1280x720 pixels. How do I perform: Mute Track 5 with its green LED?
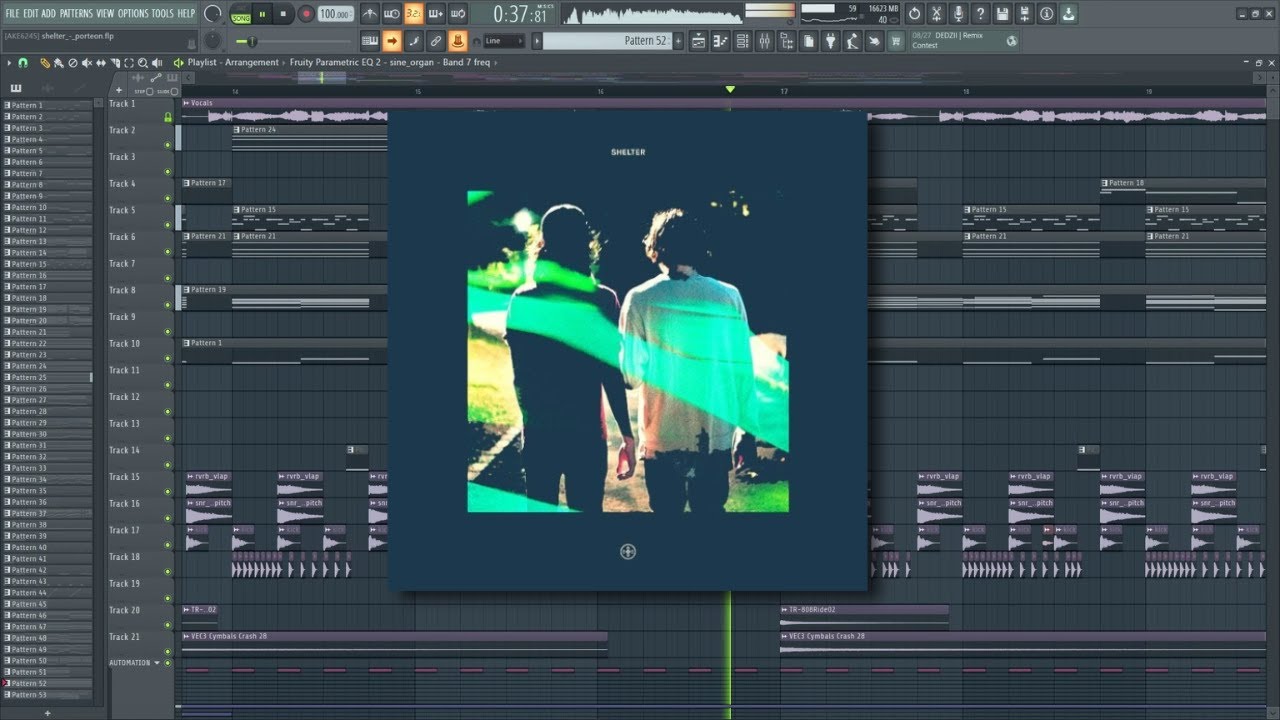168,225
